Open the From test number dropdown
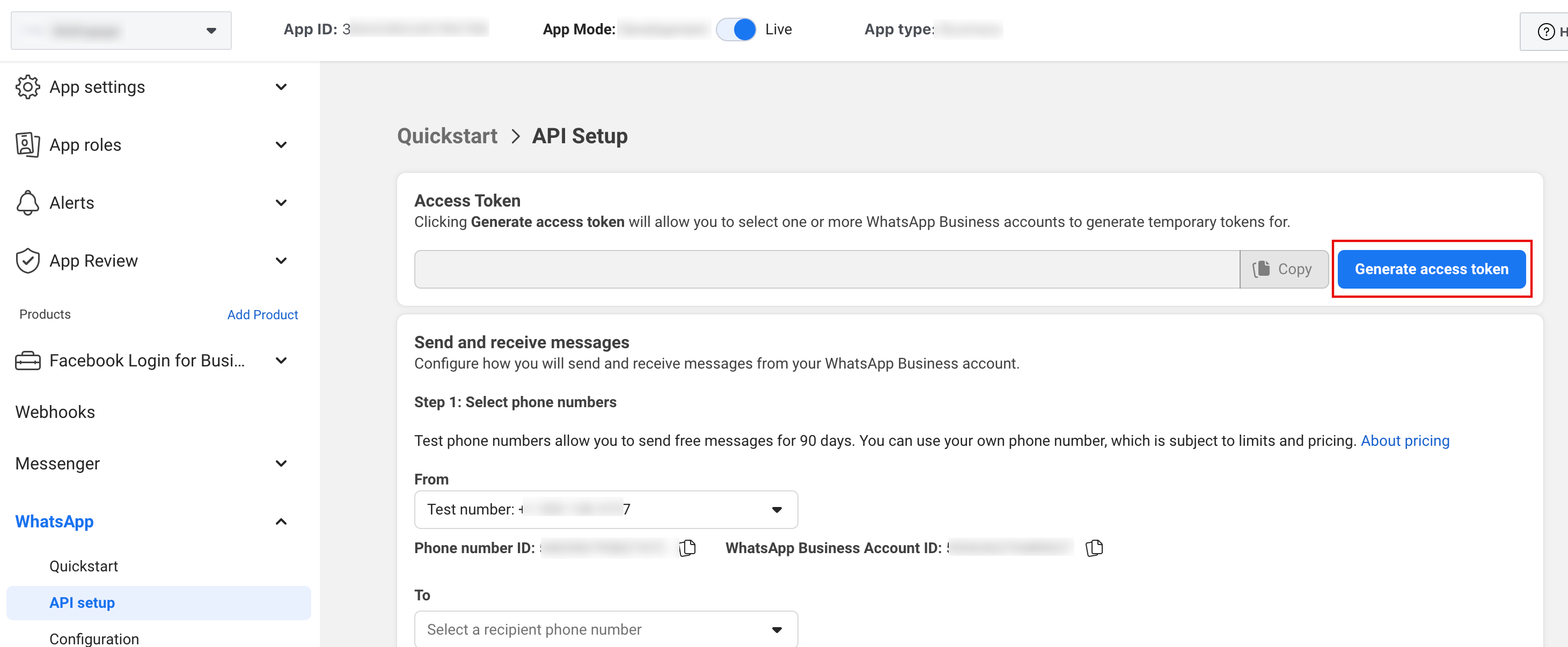Image resolution: width=1568 pixels, height=647 pixels. [606, 510]
